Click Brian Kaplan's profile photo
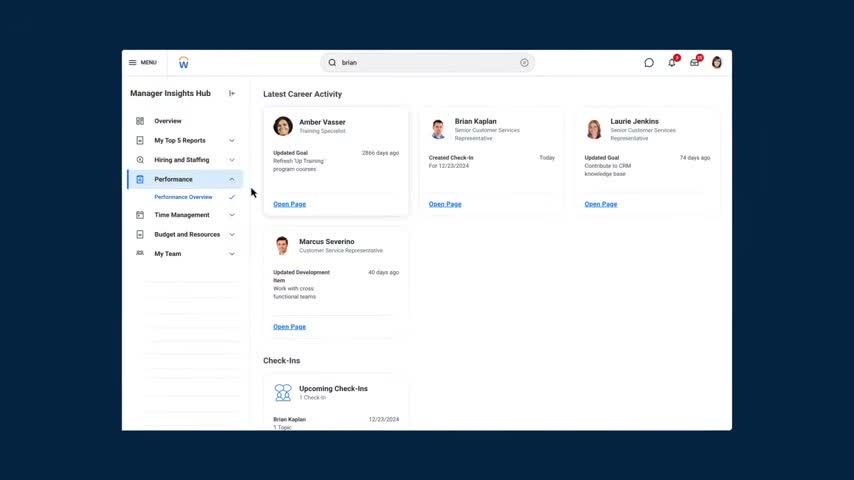 click(x=438, y=129)
